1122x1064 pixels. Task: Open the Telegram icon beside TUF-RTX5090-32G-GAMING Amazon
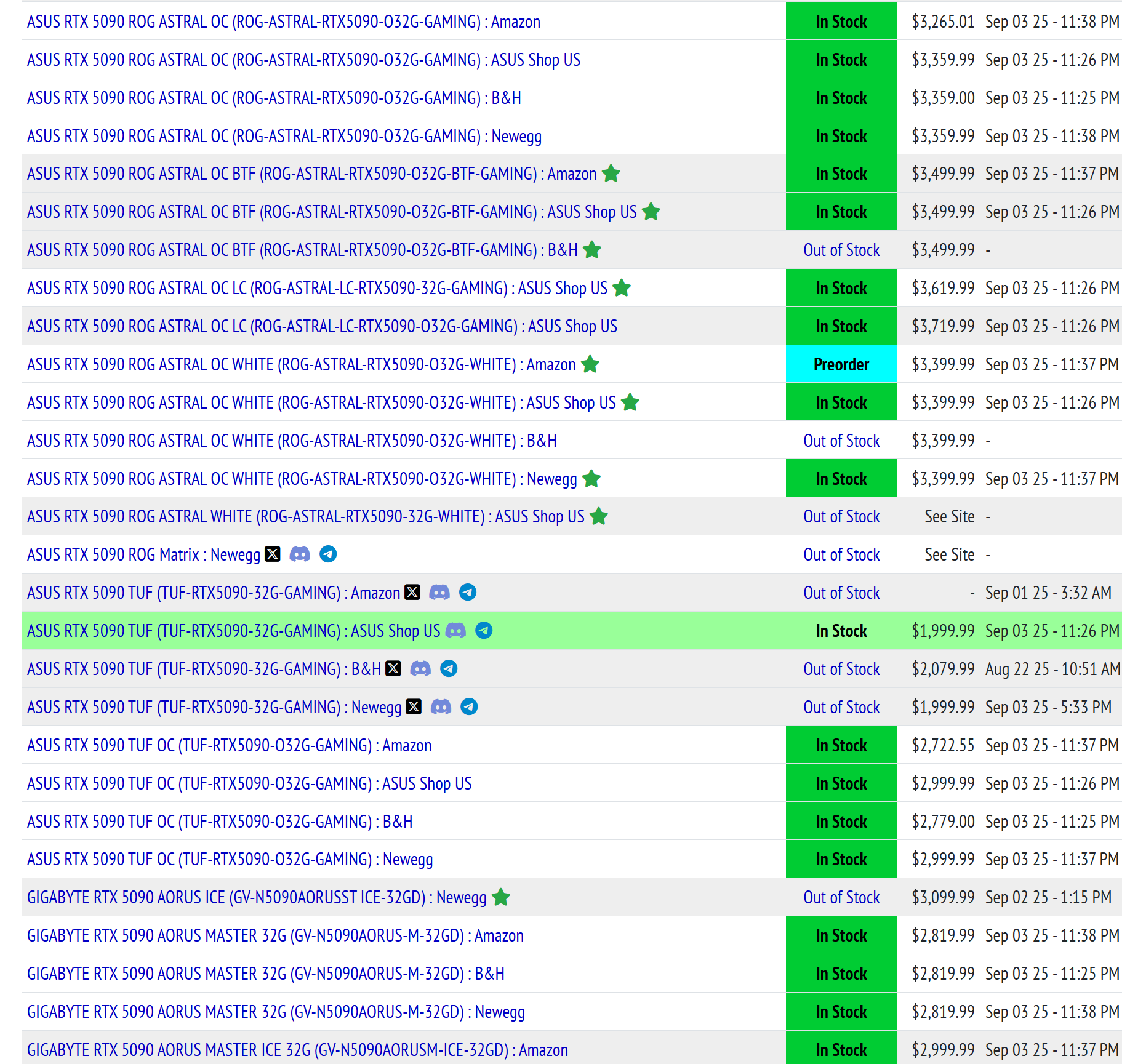(x=468, y=593)
